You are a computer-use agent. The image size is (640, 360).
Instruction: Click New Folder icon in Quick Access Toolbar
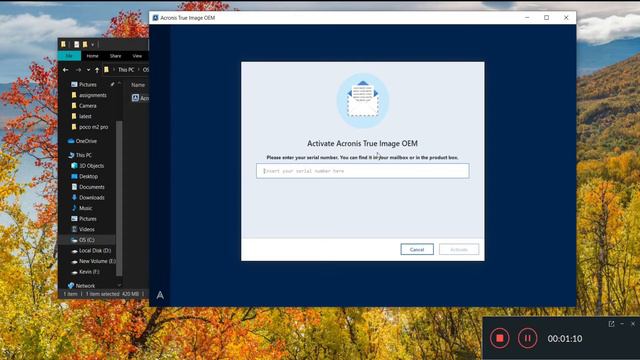84,44
